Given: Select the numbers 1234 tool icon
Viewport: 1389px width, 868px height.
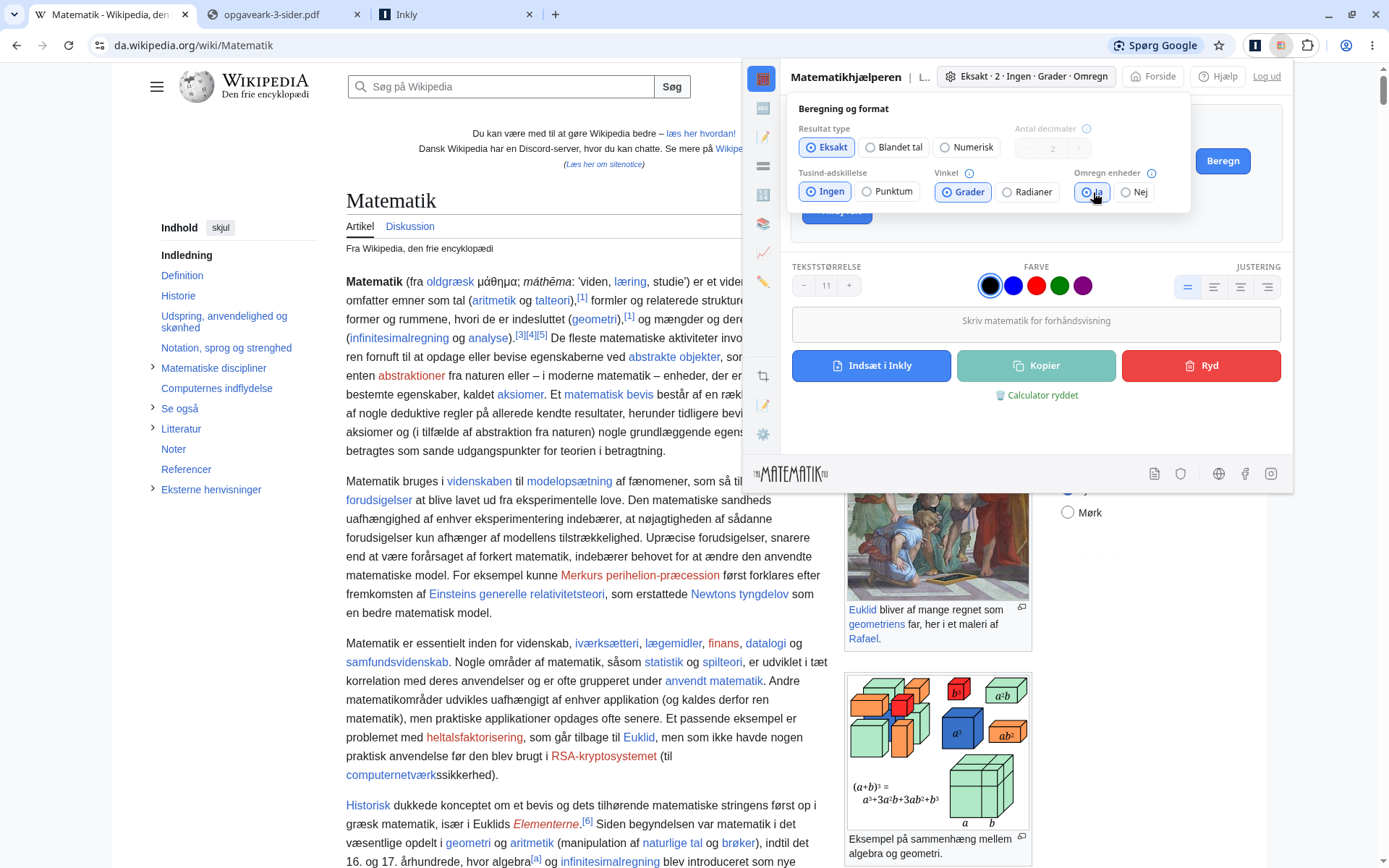Looking at the screenshot, I should point(763,195).
